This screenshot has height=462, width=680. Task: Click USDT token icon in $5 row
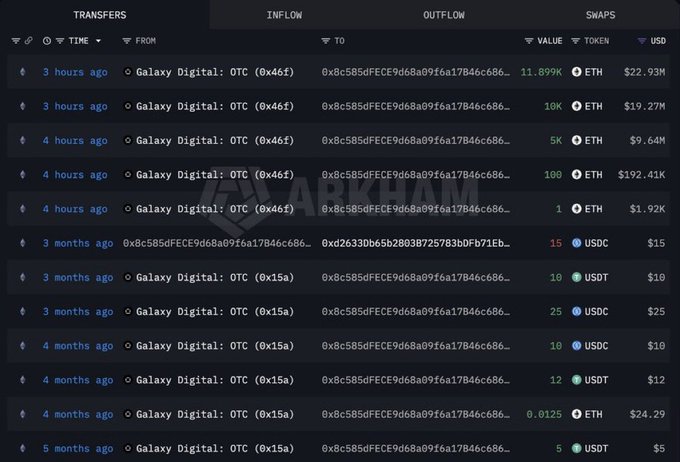tap(576, 449)
